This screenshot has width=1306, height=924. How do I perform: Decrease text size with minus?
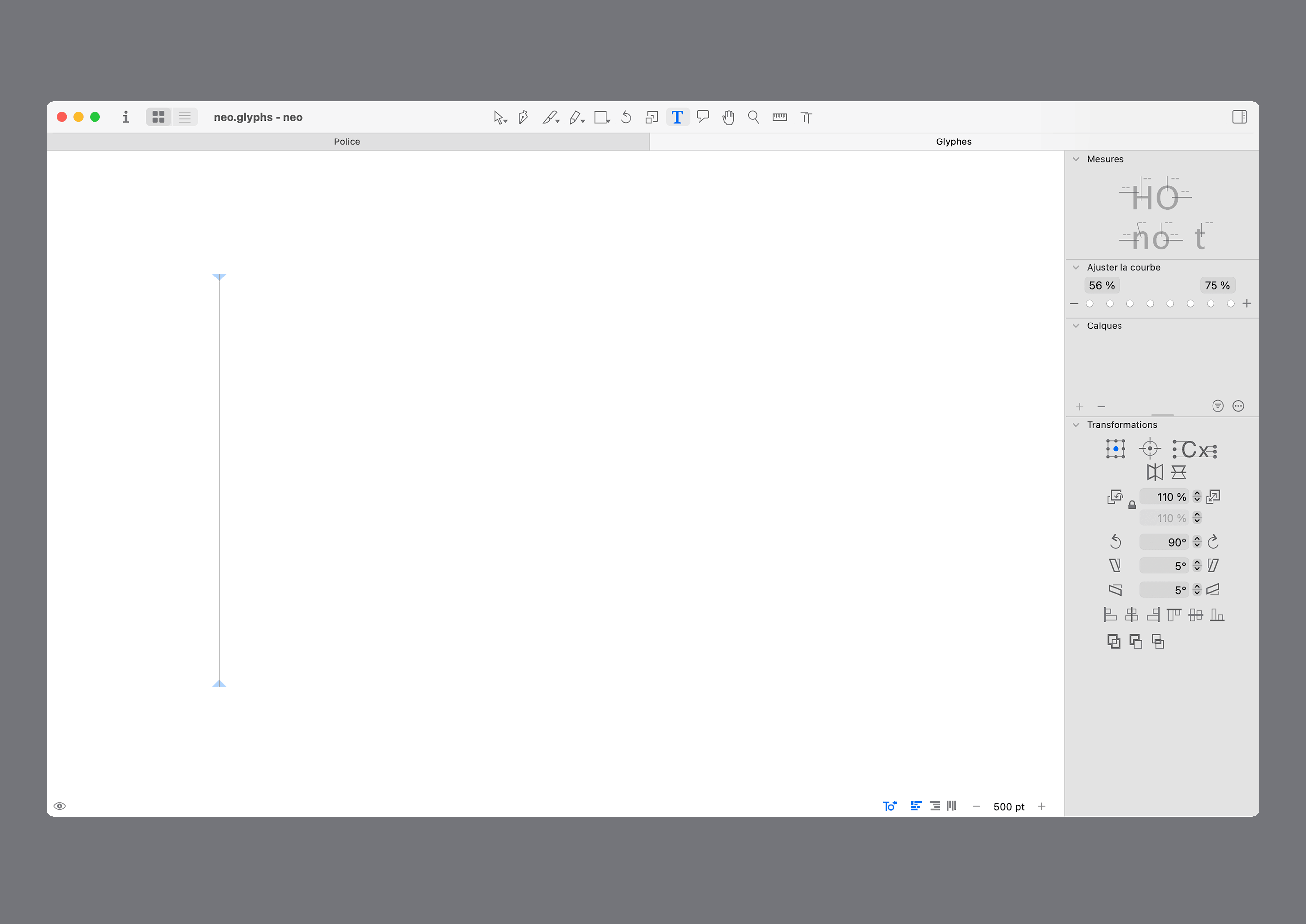click(977, 806)
